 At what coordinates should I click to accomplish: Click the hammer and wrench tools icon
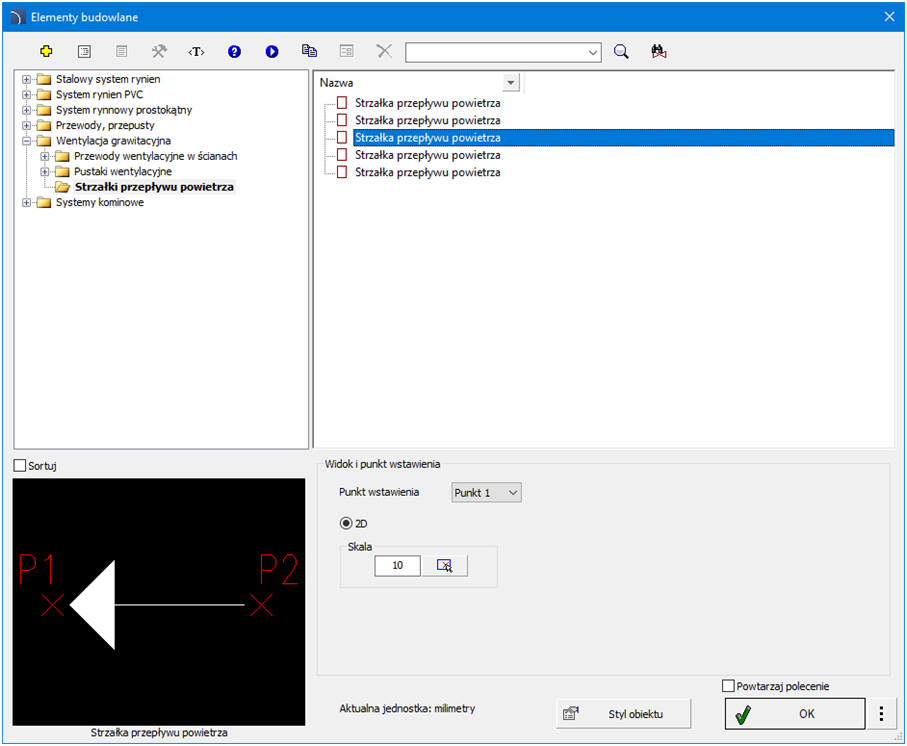pyautogui.click(x=159, y=51)
